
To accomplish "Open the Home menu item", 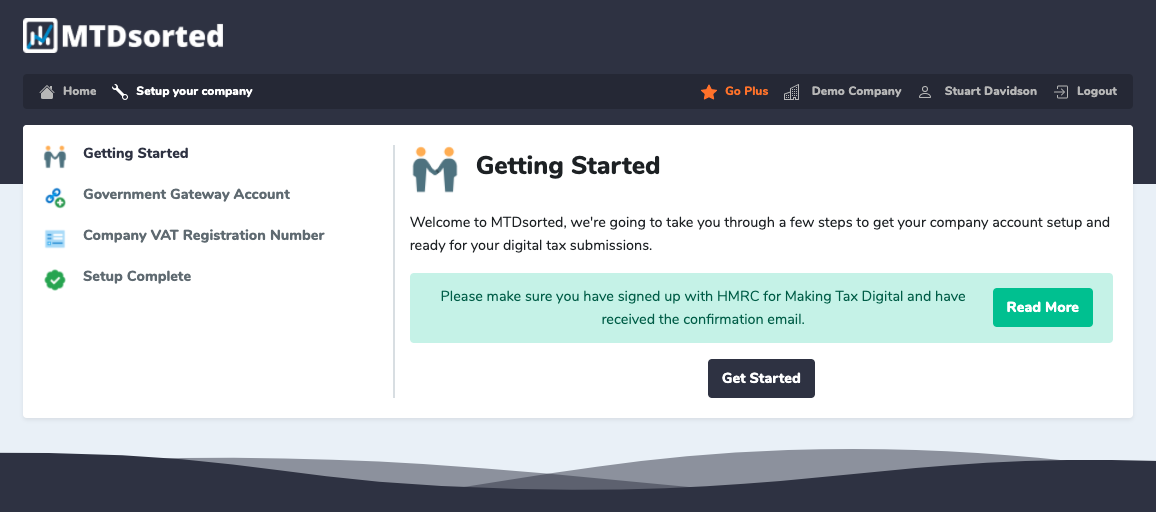I will click(x=80, y=91).
